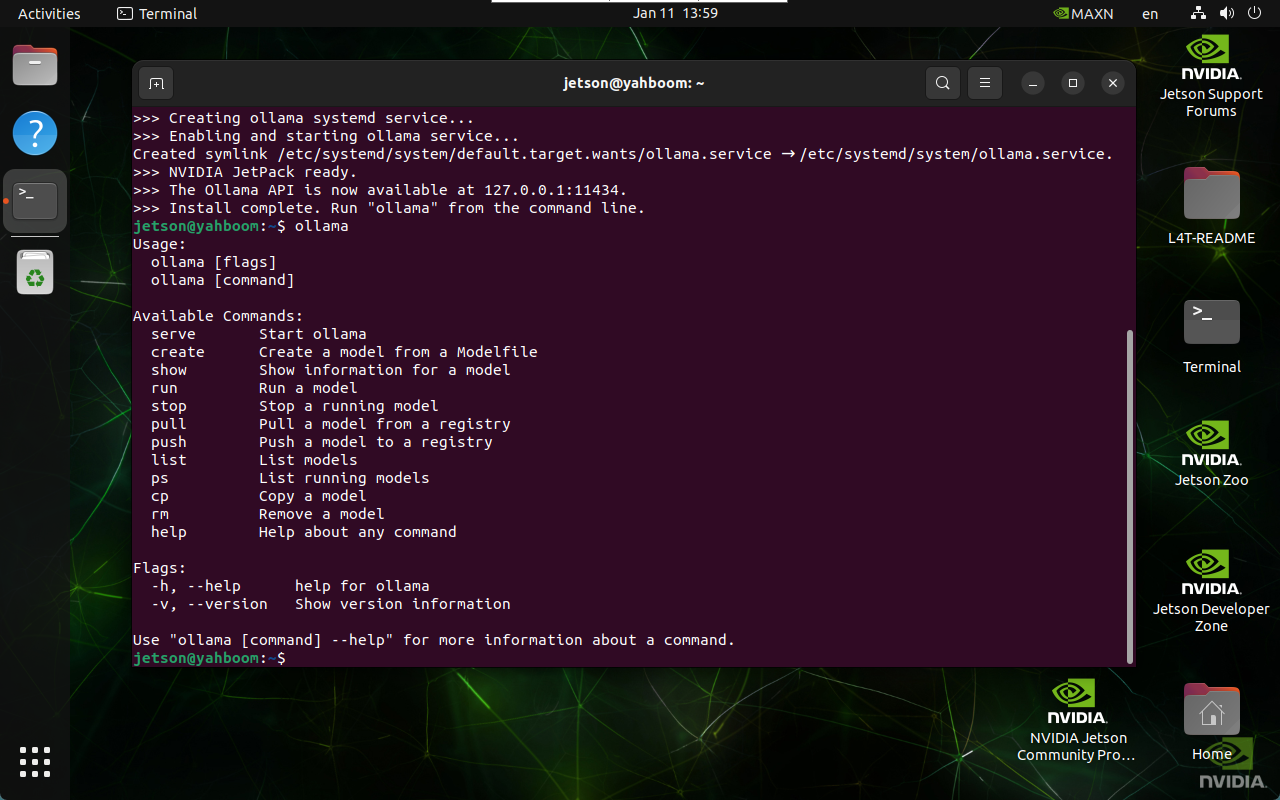Open the terminal hamburger menu

pos(985,84)
